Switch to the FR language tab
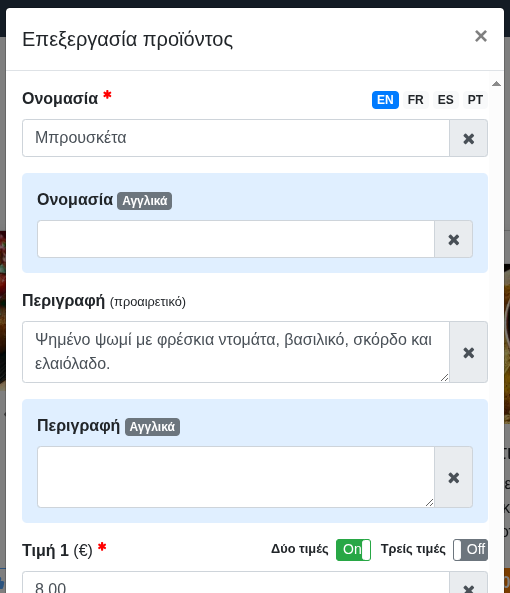The image size is (510, 593). [415, 100]
